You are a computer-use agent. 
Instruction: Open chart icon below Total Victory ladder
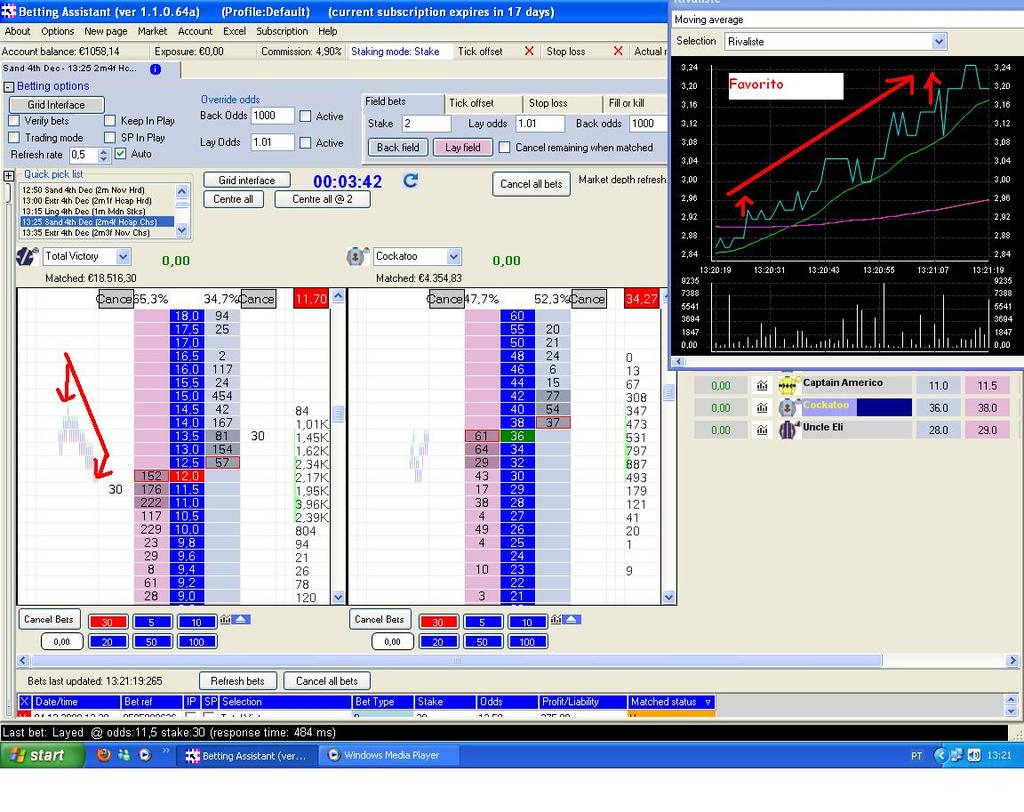click(x=225, y=619)
